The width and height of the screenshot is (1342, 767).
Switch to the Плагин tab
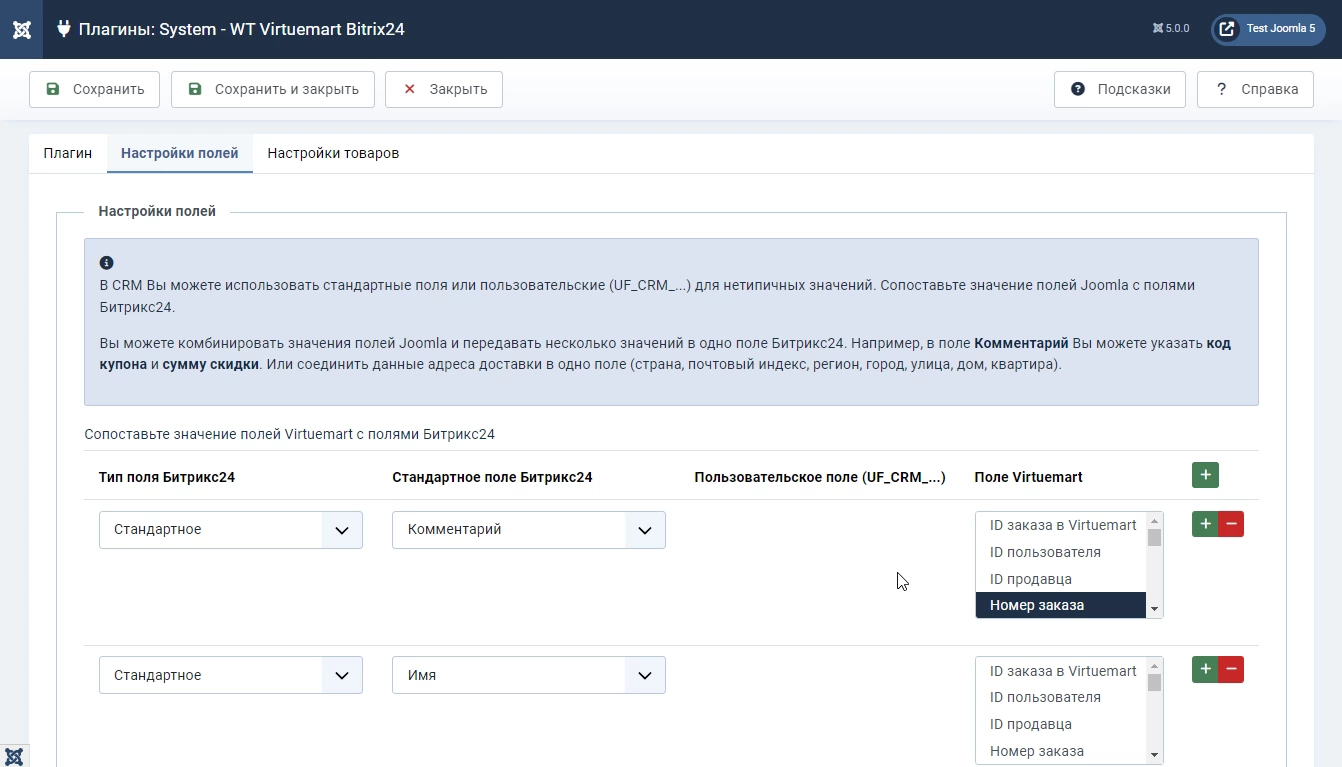(68, 153)
